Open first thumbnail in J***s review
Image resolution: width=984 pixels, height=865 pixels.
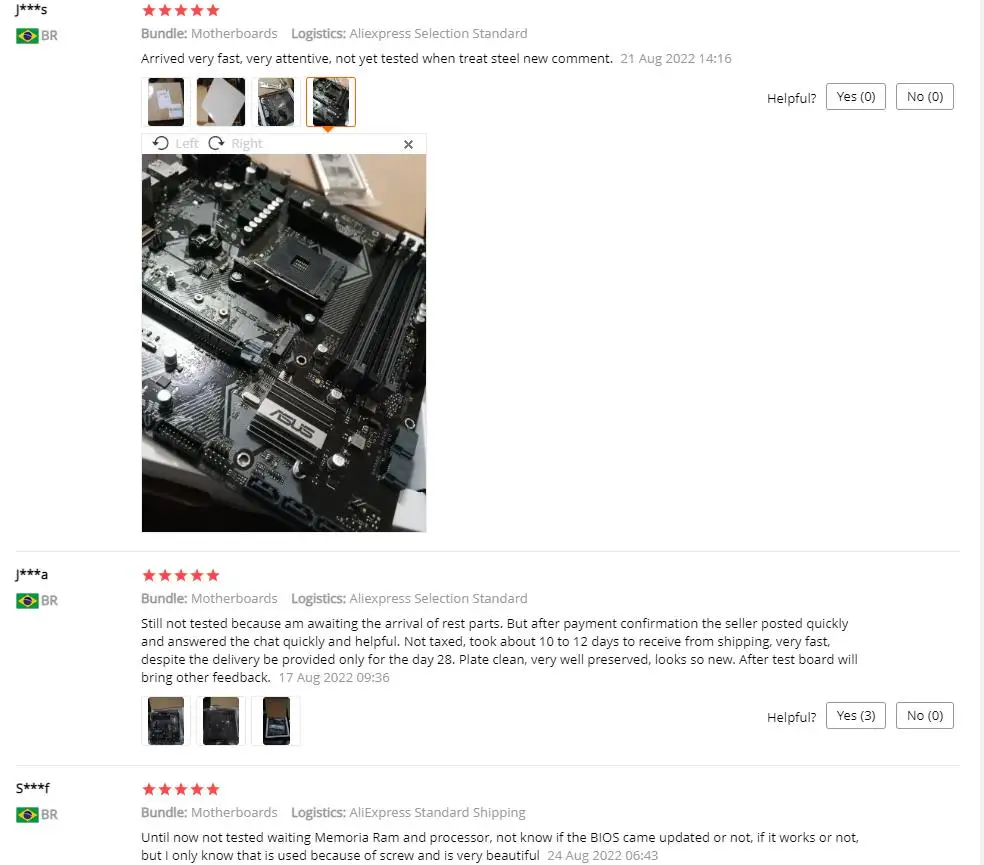(166, 102)
